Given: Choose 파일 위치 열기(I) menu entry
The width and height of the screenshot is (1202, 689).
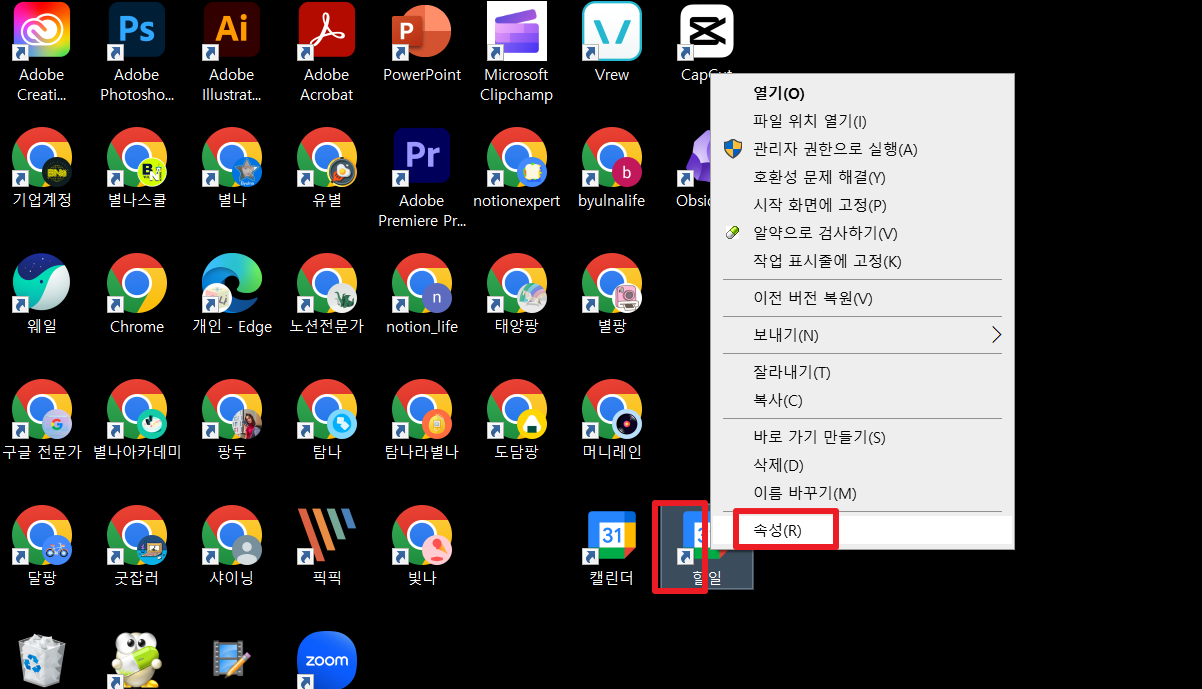Looking at the screenshot, I should [862, 121].
